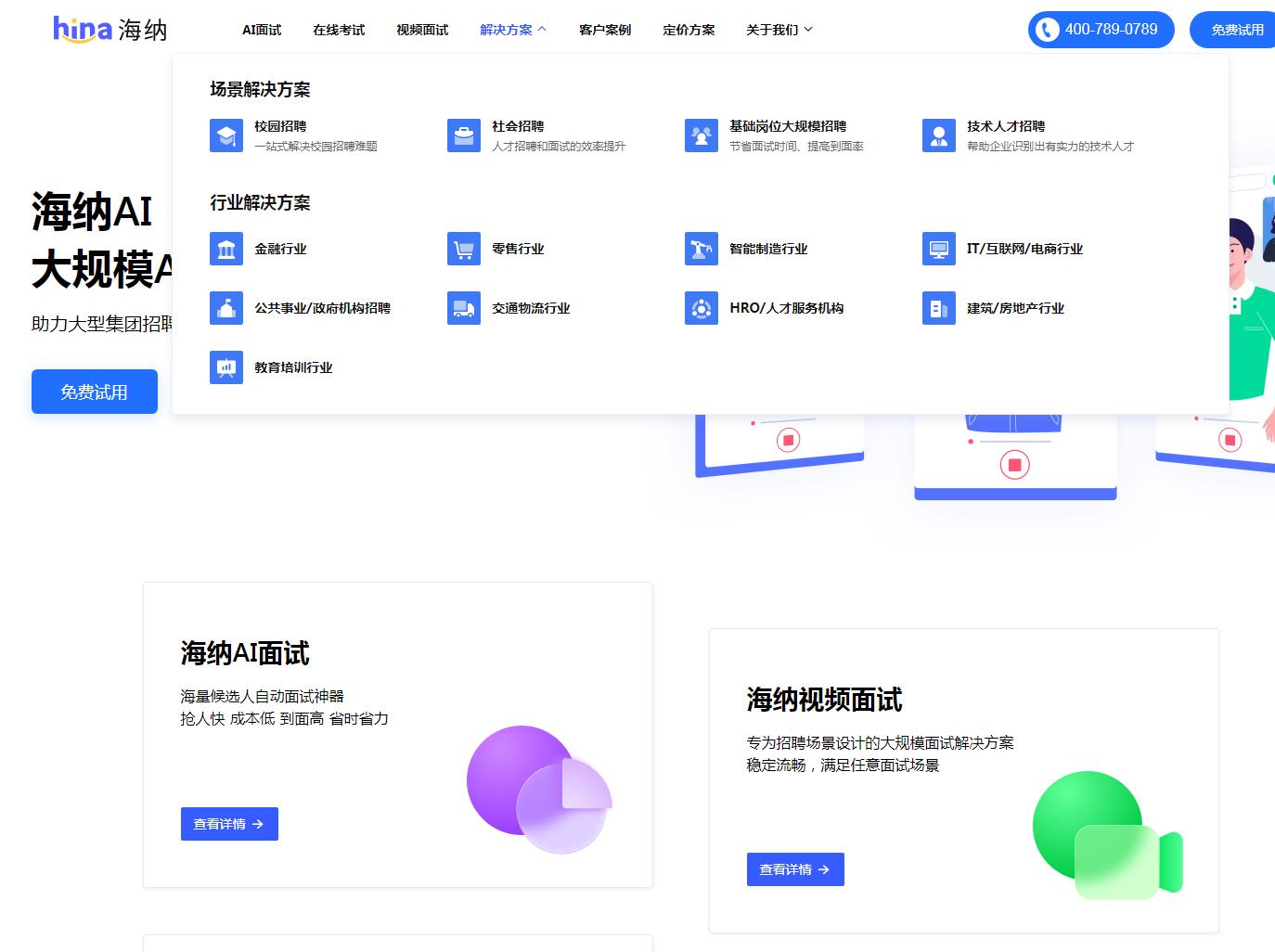Click the 400-789-0789 phone button
Screen dimensions: 1275x952
point(1101,30)
